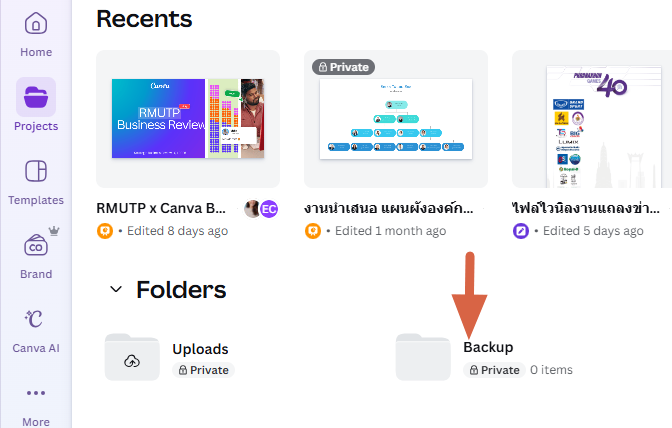The height and width of the screenshot is (428, 672).
Task: Launch the Canva AI icon
Action: (36, 319)
